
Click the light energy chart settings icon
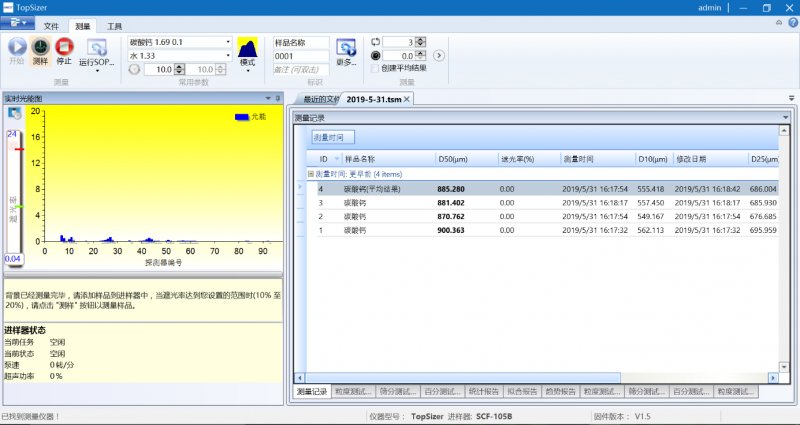[x=14, y=114]
